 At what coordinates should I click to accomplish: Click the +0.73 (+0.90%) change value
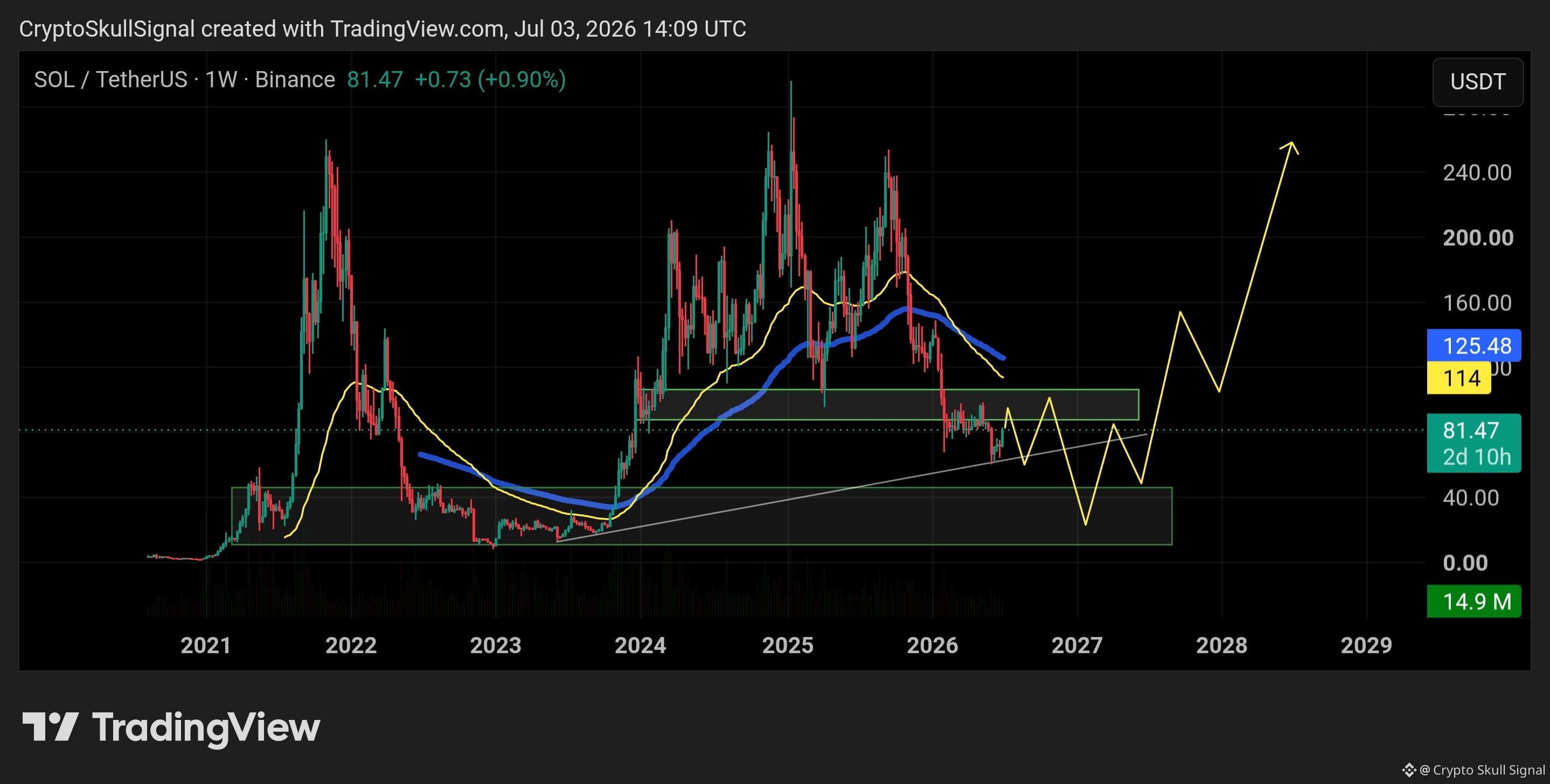pos(490,79)
